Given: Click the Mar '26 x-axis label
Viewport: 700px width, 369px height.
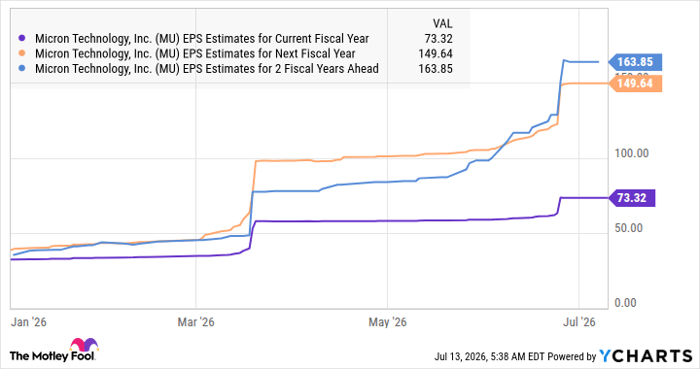Looking at the screenshot, I should pyautogui.click(x=196, y=322).
